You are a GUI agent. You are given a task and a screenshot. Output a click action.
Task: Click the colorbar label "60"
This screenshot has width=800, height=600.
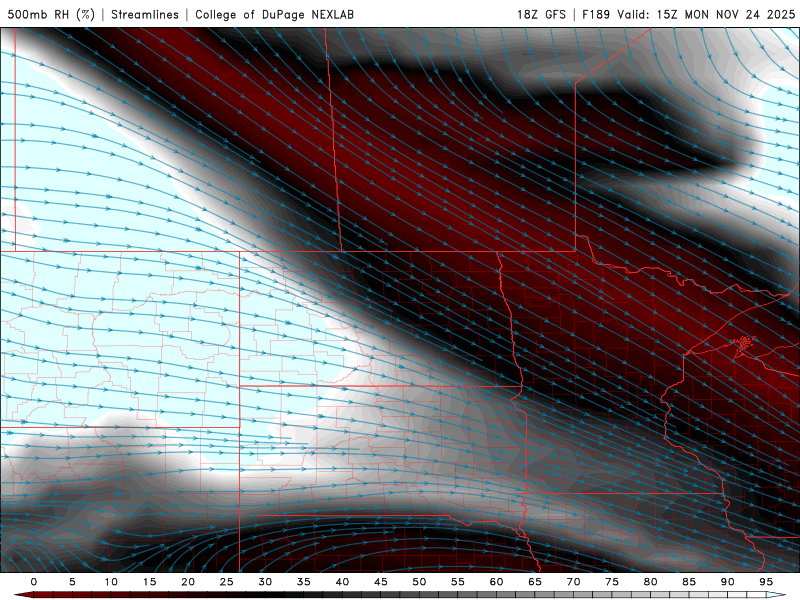pos(496,582)
